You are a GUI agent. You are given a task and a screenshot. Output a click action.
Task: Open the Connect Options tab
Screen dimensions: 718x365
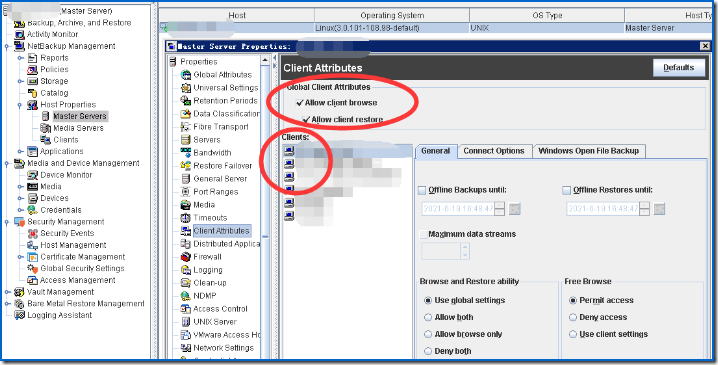pos(494,151)
